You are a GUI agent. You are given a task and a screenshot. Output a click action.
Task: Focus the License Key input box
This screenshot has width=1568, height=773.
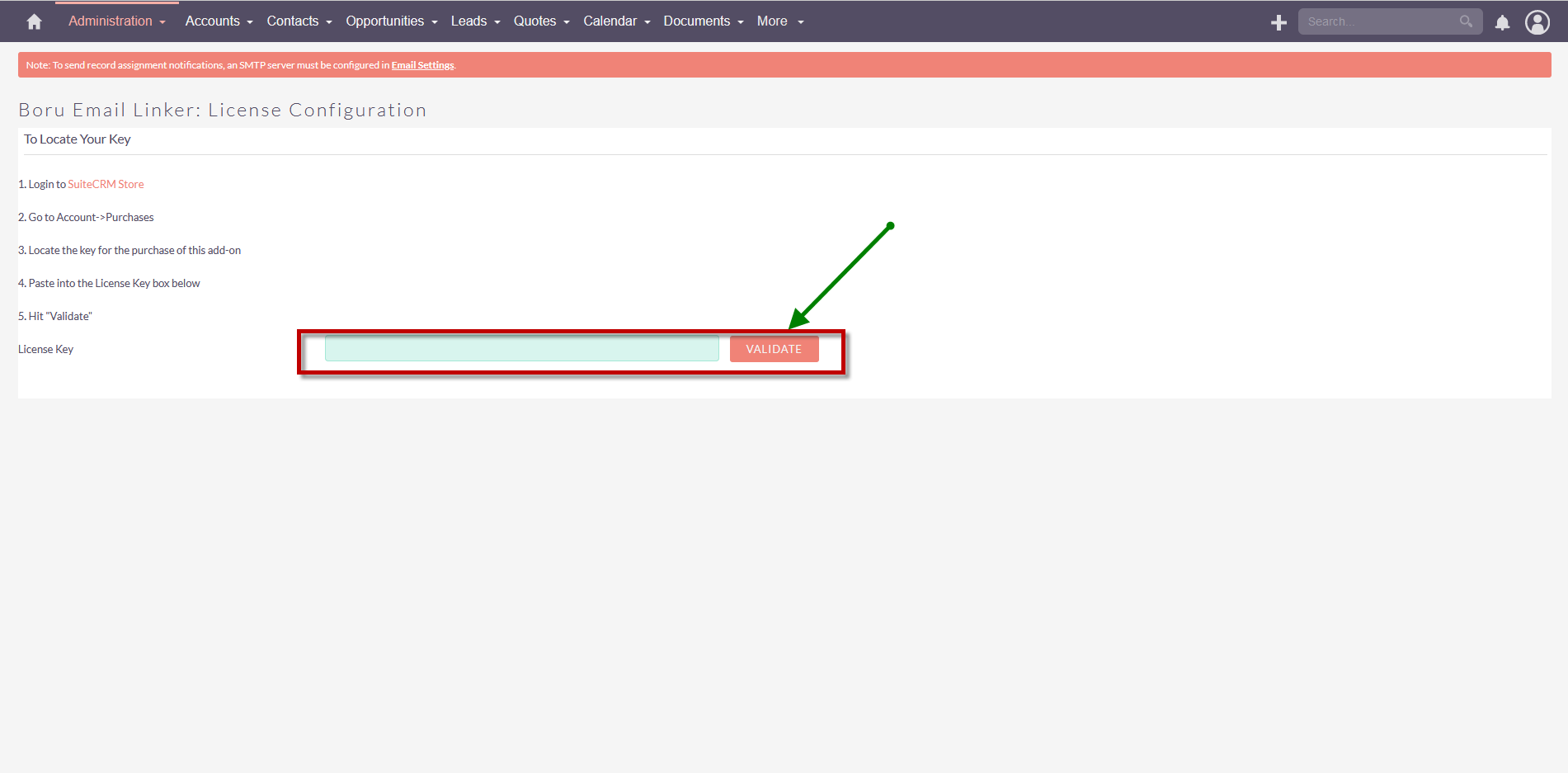click(x=522, y=349)
